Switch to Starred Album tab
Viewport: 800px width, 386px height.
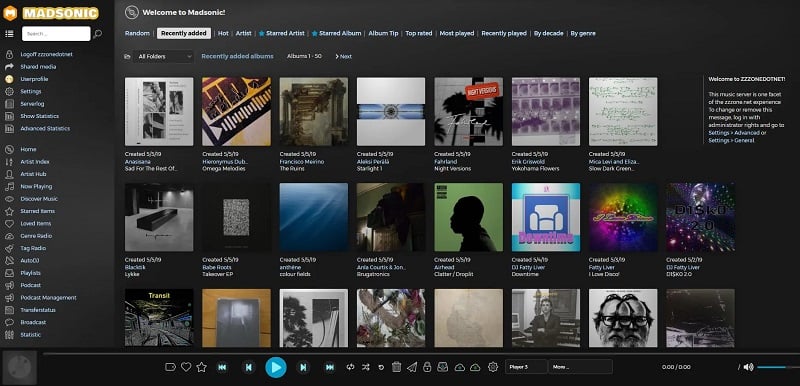tap(337, 33)
